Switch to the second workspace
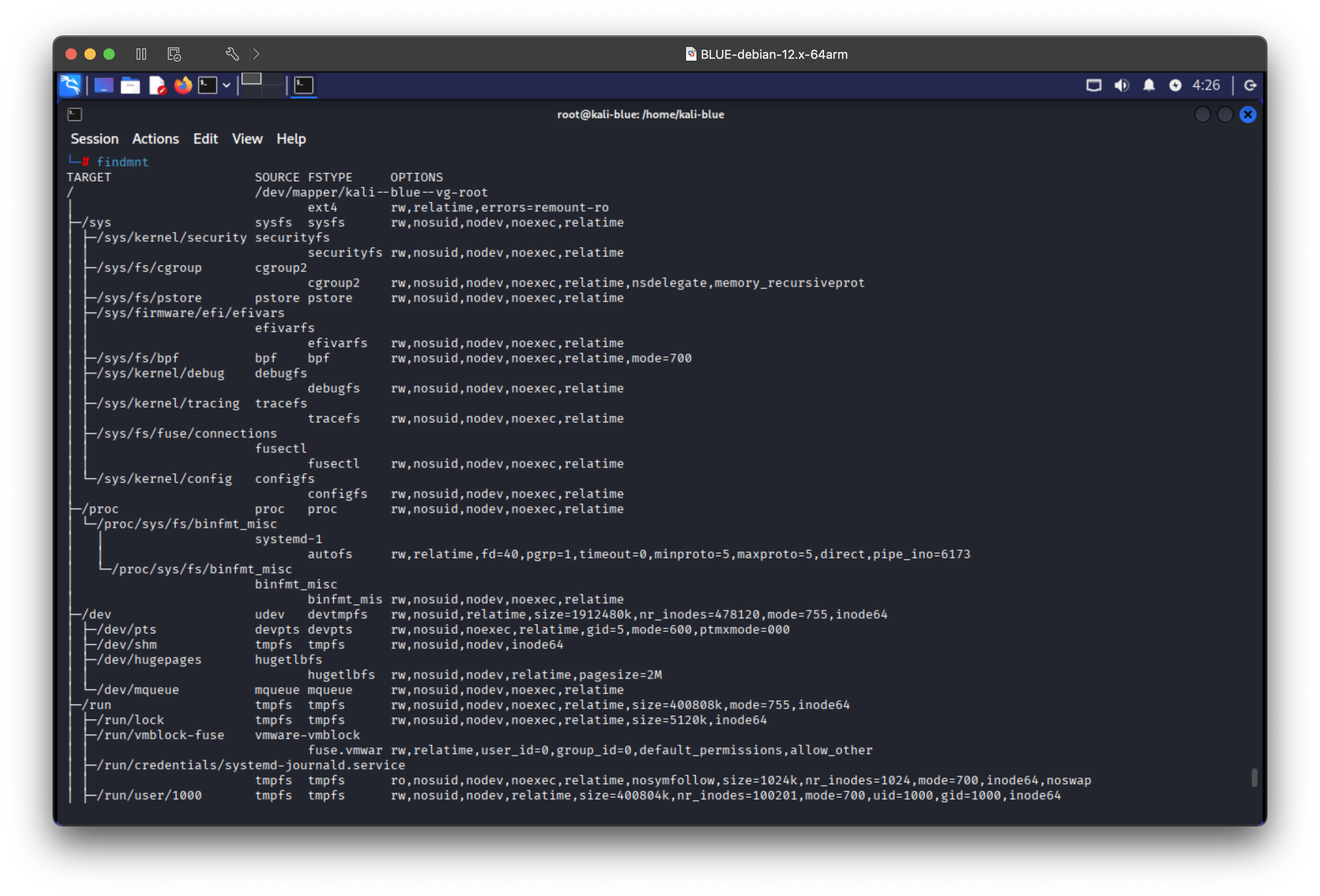Screen dimensions: 1320x896 pos(272,80)
